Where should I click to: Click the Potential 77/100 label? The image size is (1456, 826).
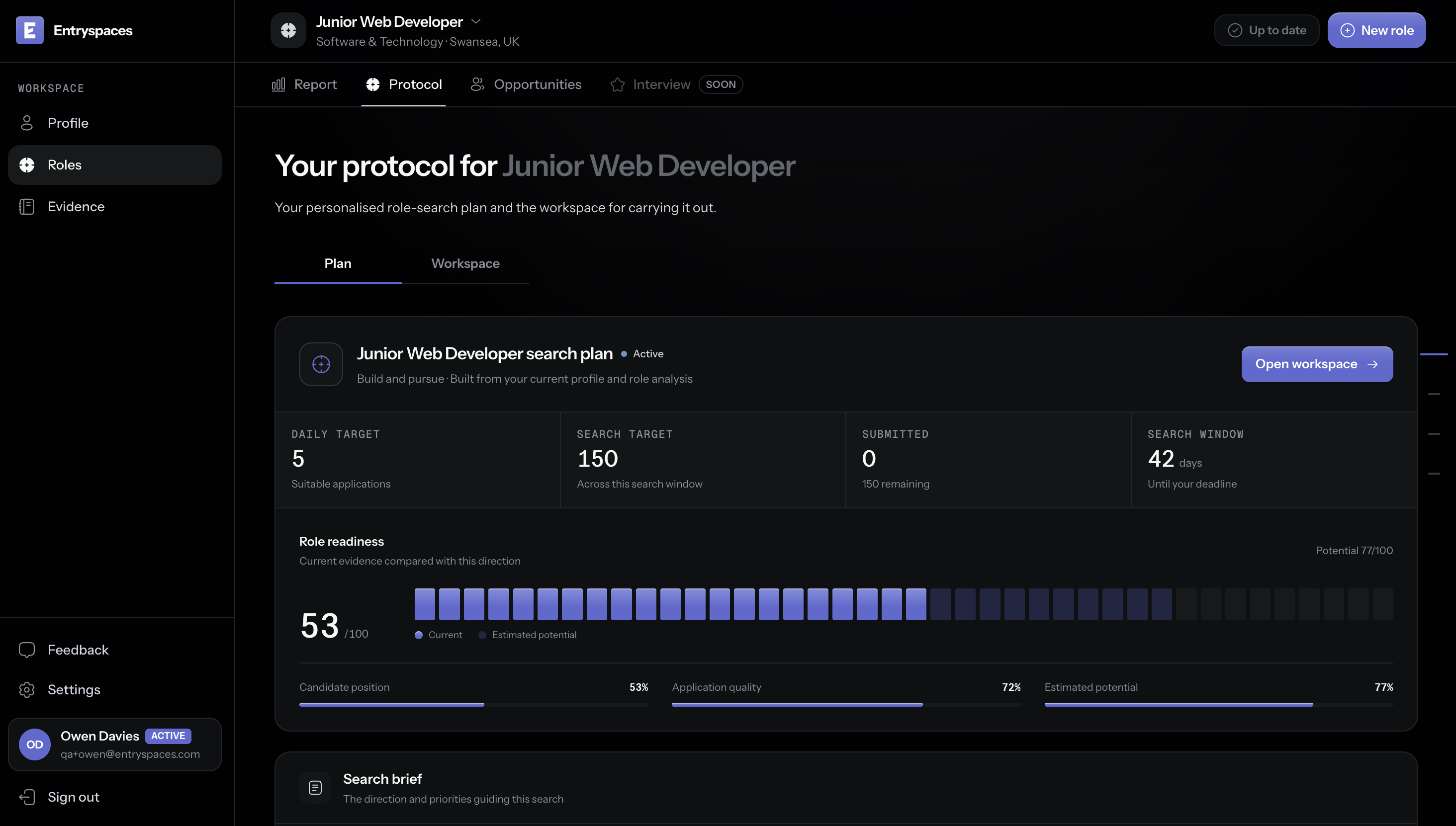pyautogui.click(x=1354, y=550)
